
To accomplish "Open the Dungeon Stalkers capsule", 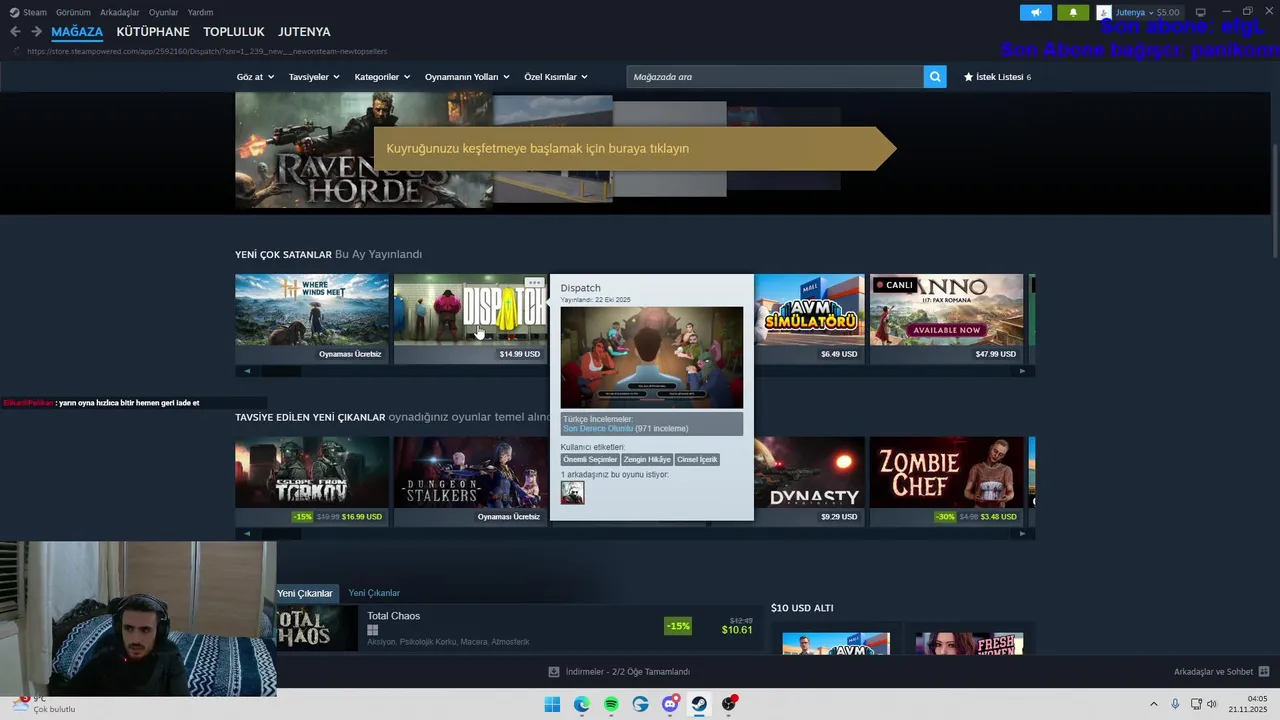I will [x=470, y=481].
